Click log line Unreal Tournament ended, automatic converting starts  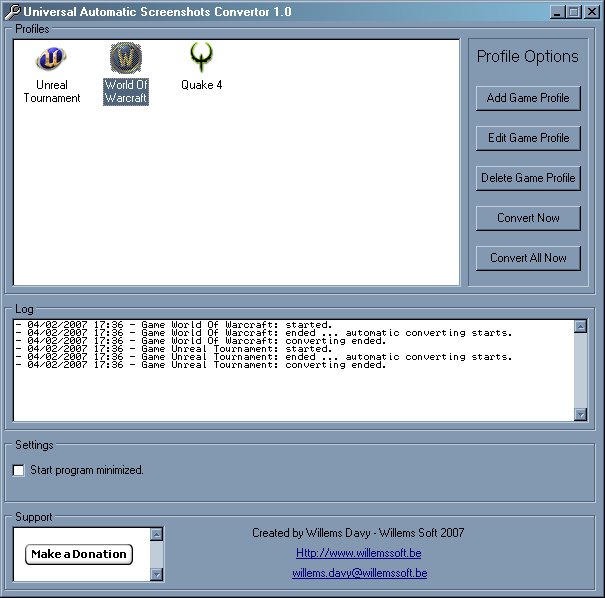point(264,357)
